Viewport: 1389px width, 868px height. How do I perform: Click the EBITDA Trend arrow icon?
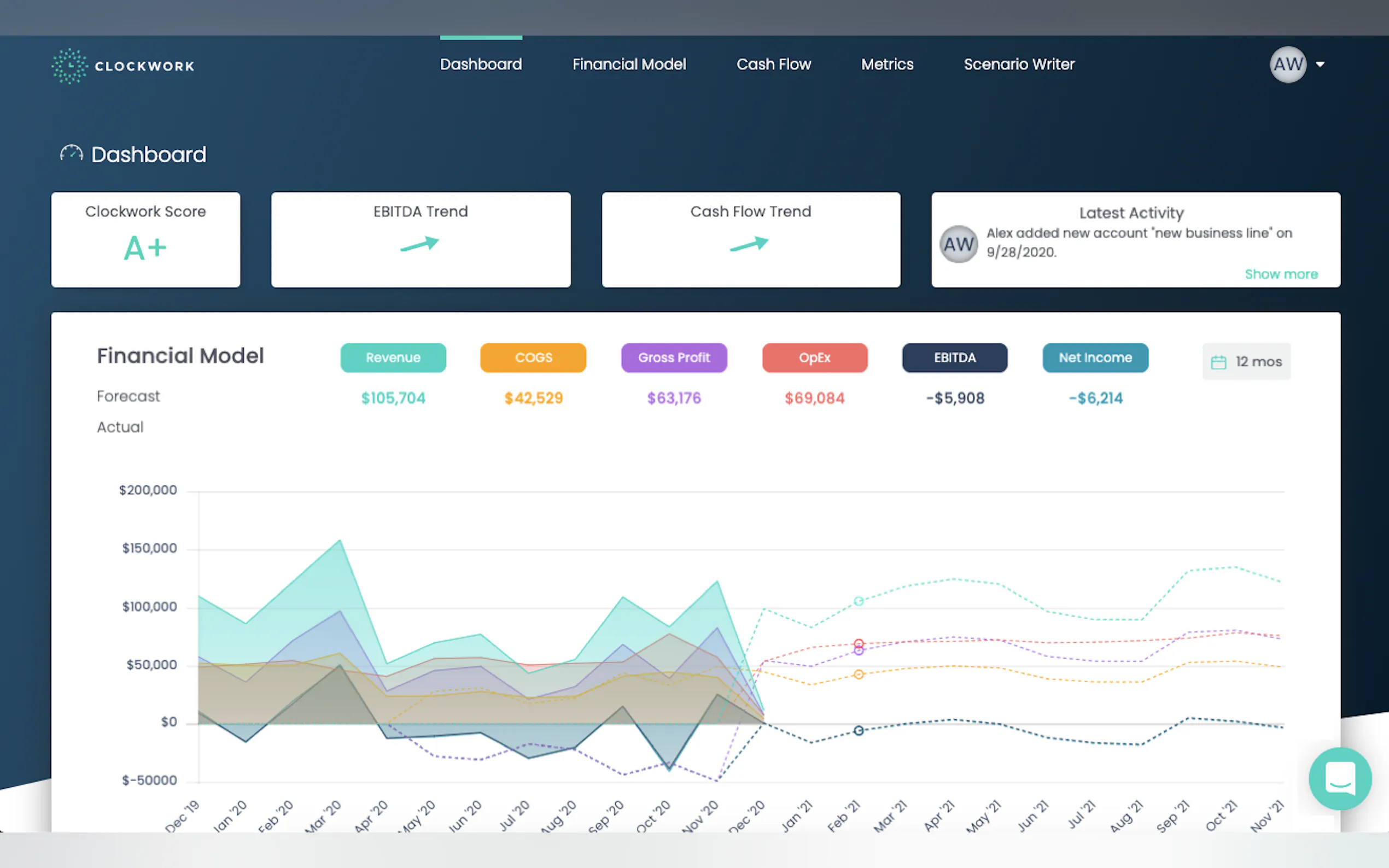pos(420,244)
